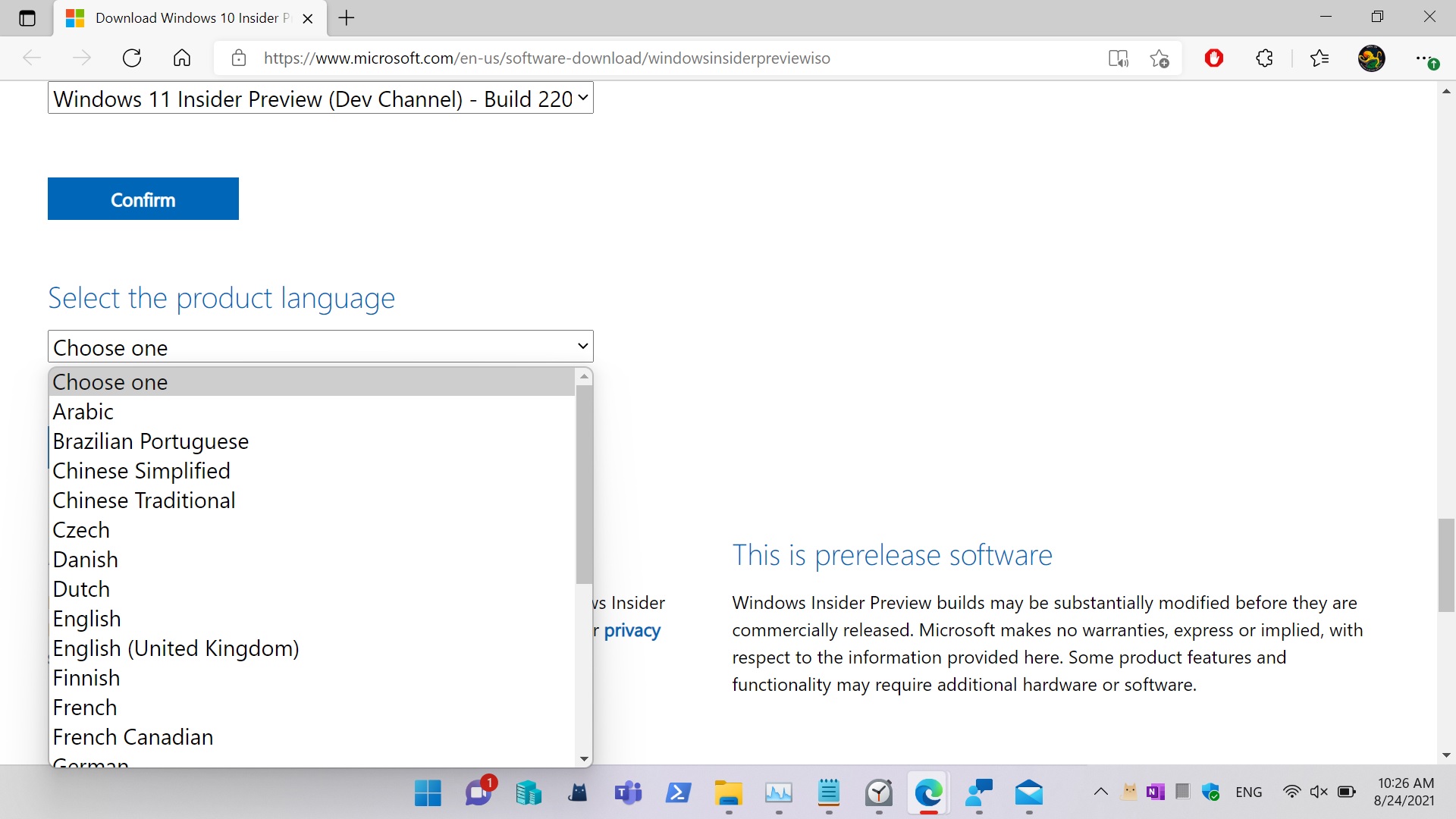Open the Choose one language dropdown
Viewport: 1456px width, 819px height.
pyautogui.click(x=319, y=347)
